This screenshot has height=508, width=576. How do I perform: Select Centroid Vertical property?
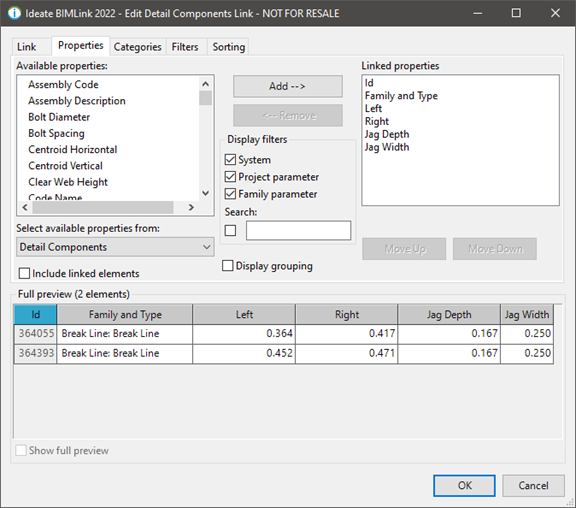65,166
